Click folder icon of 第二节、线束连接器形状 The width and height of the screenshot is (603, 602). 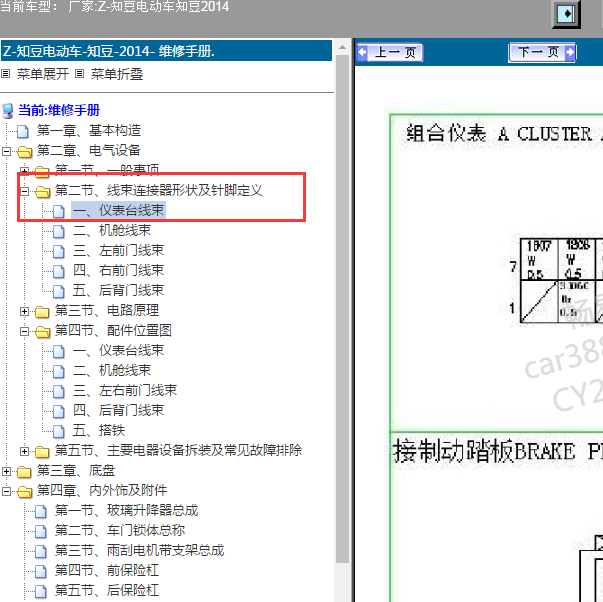(x=42, y=191)
